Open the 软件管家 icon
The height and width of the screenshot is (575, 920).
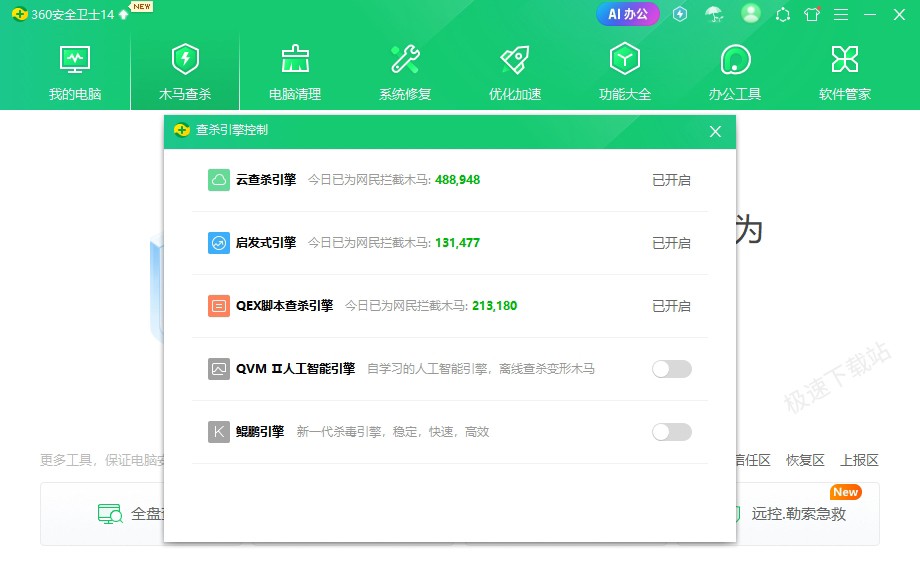point(845,60)
